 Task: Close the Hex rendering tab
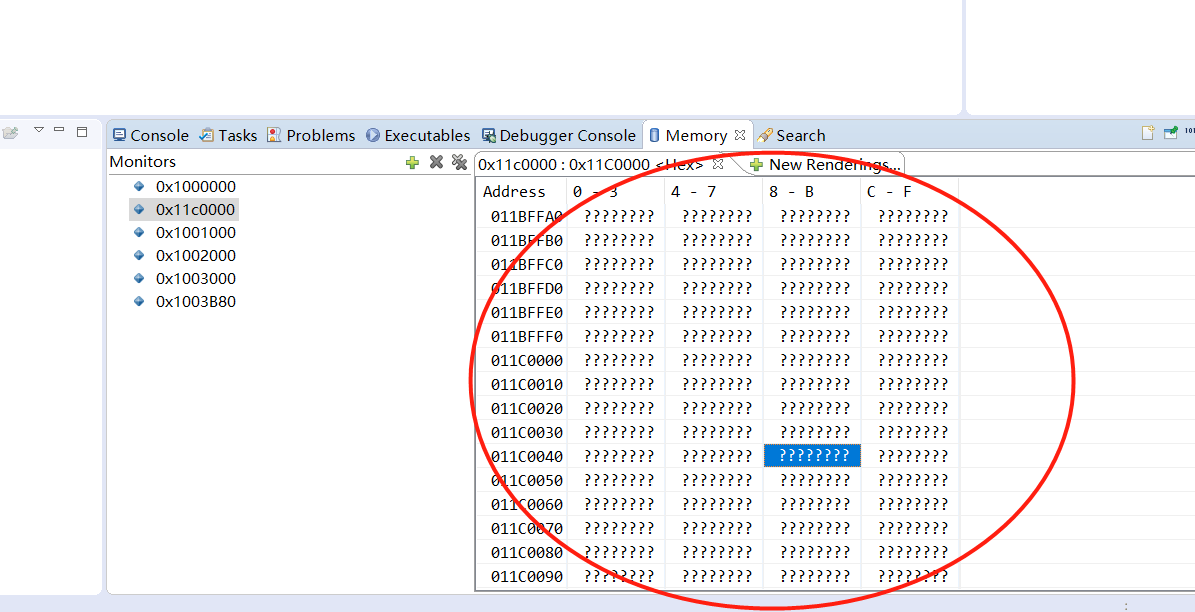[x=717, y=163]
